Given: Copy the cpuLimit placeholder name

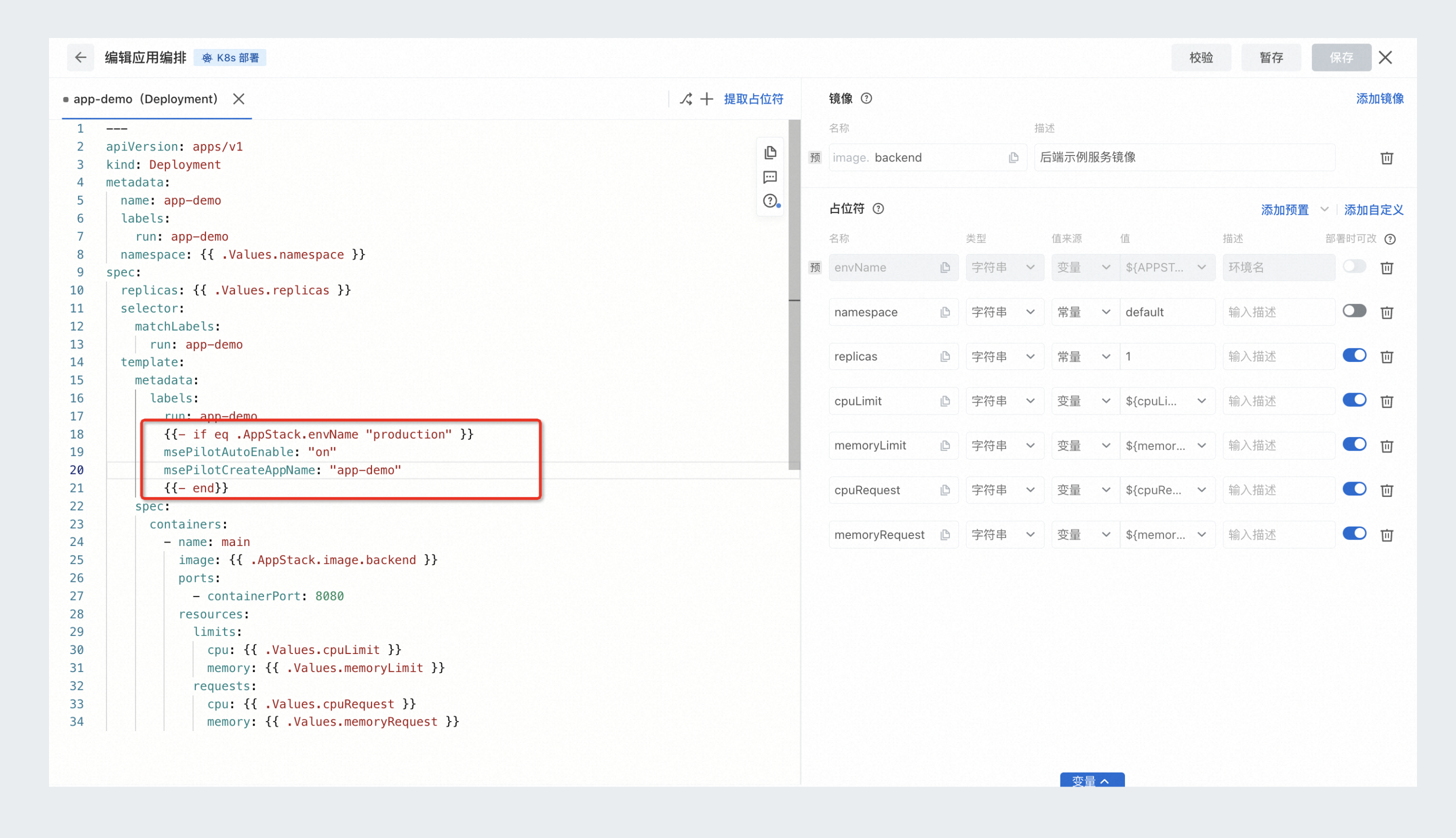Looking at the screenshot, I should [945, 401].
